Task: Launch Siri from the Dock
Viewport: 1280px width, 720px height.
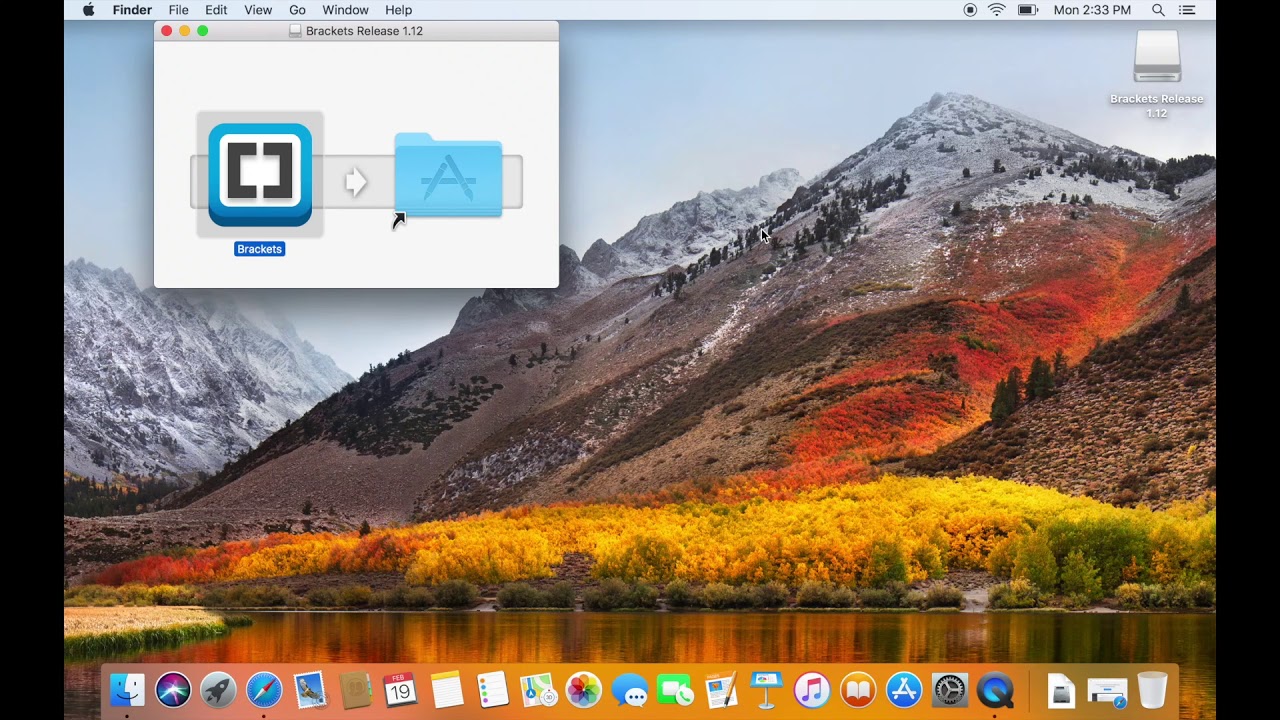Action: (173, 690)
